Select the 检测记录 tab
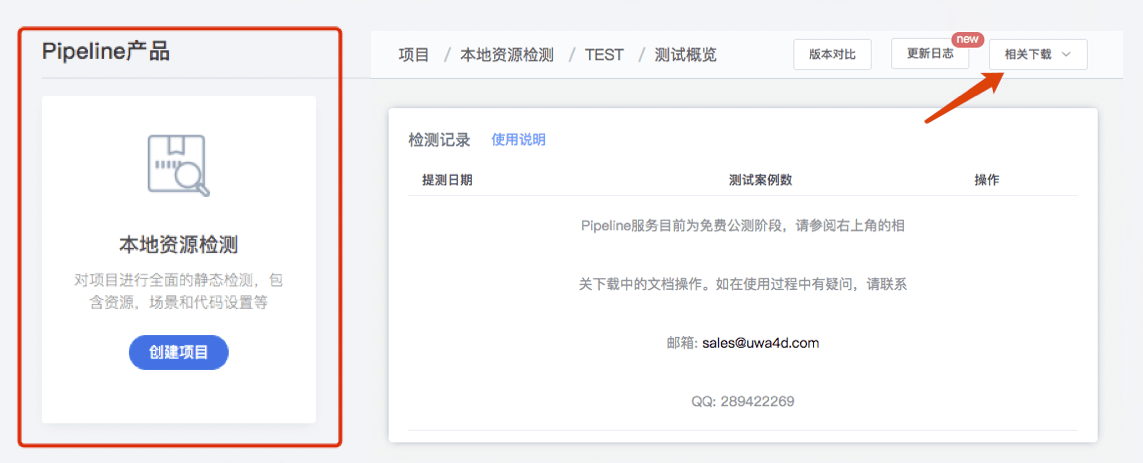 tap(440, 140)
